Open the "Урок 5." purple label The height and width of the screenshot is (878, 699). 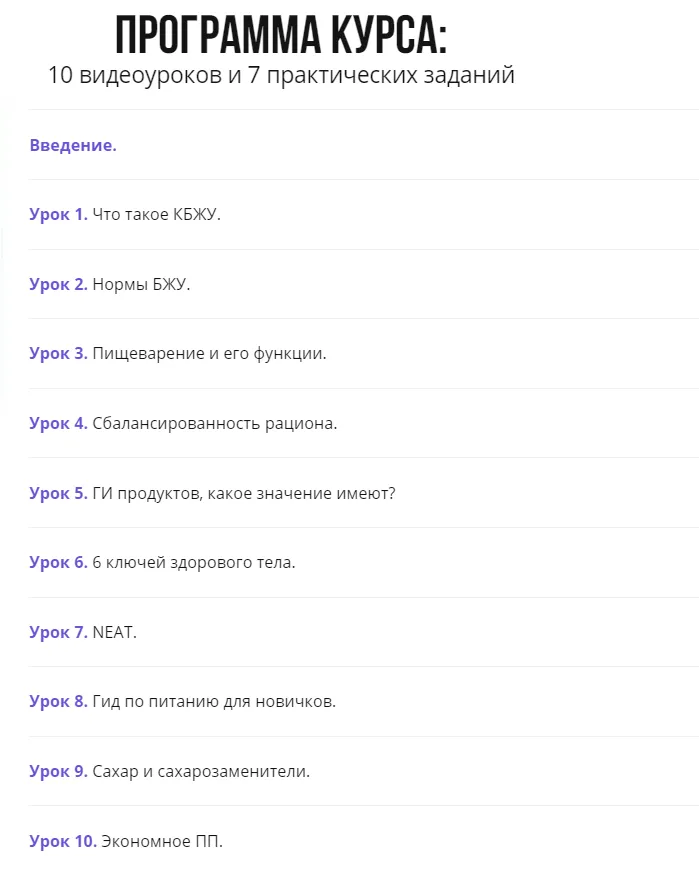(58, 493)
